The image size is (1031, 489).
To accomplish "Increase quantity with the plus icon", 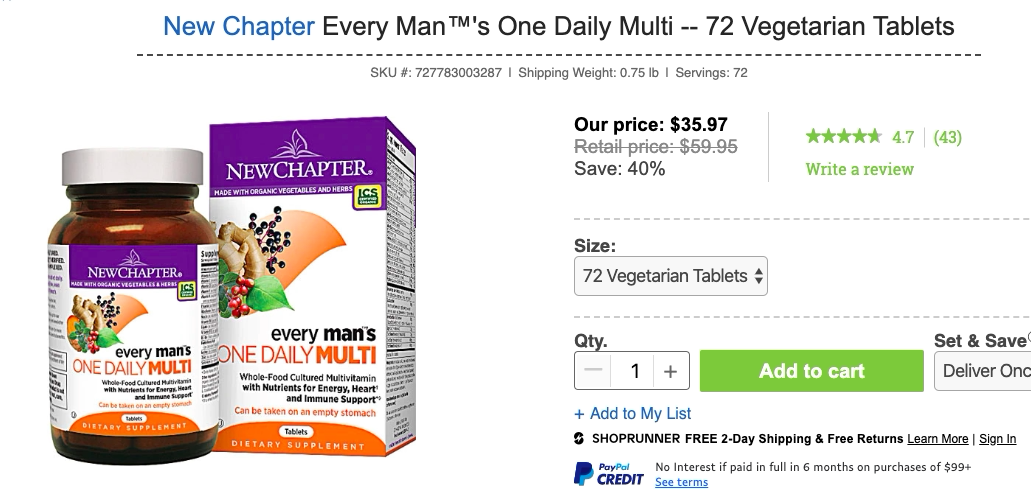I will 670,371.
